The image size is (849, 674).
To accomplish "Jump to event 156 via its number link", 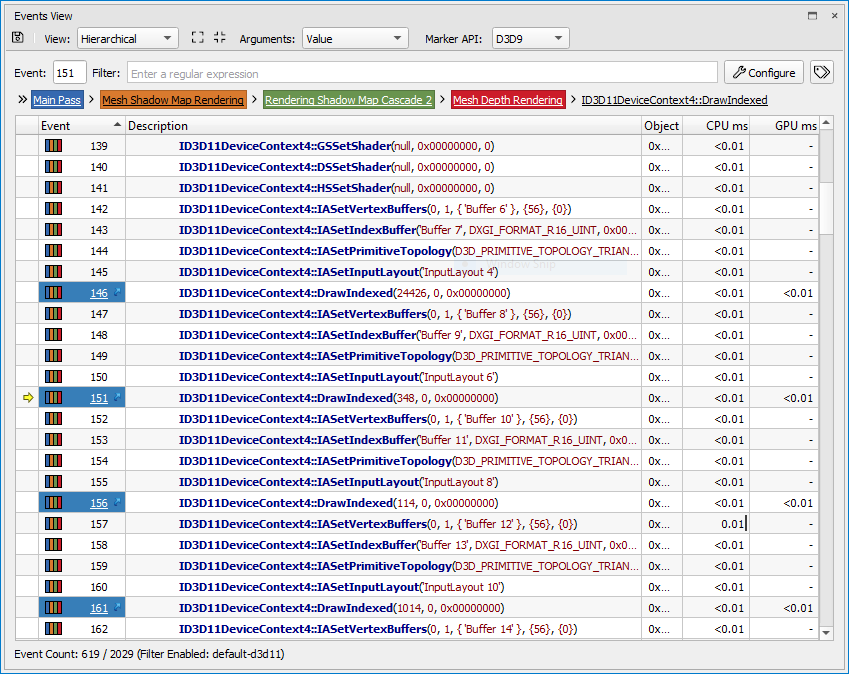I will [x=99, y=503].
